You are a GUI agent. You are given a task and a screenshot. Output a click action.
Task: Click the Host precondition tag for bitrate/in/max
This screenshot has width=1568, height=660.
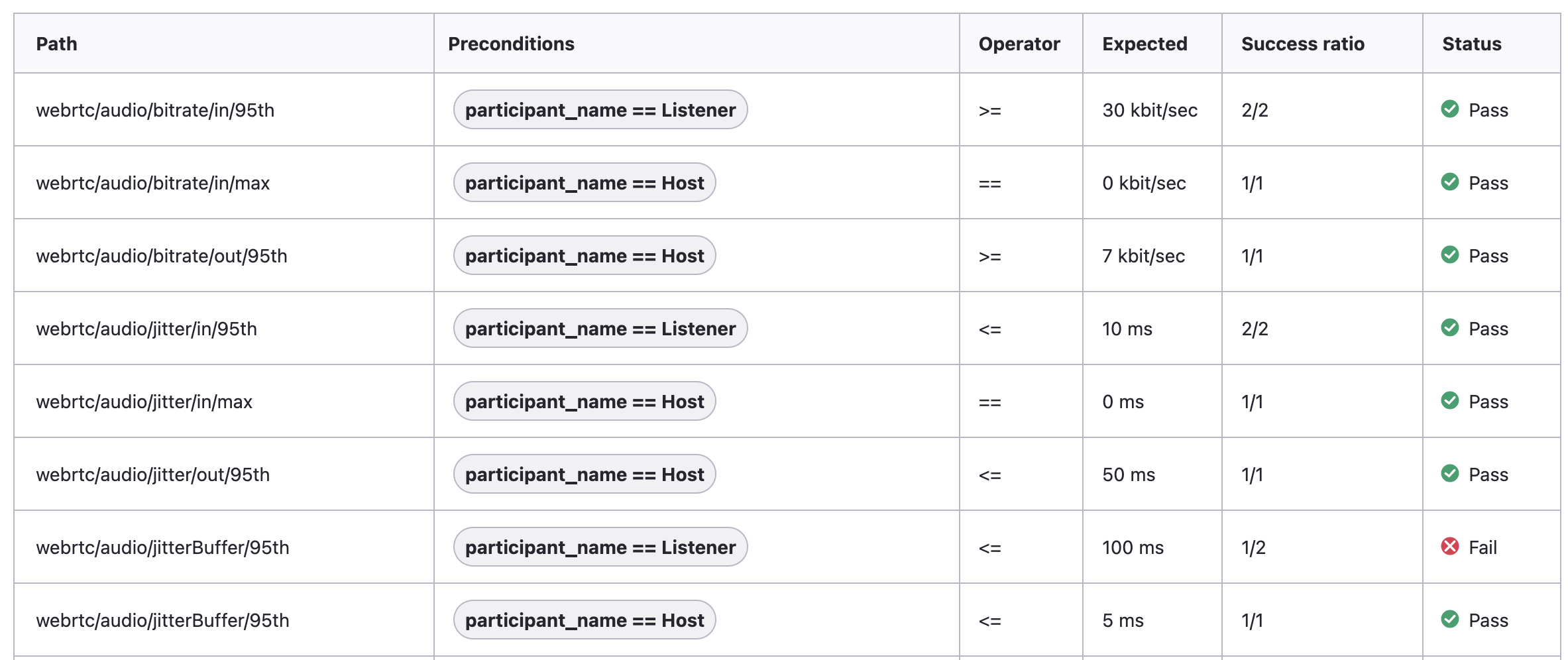tap(585, 182)
